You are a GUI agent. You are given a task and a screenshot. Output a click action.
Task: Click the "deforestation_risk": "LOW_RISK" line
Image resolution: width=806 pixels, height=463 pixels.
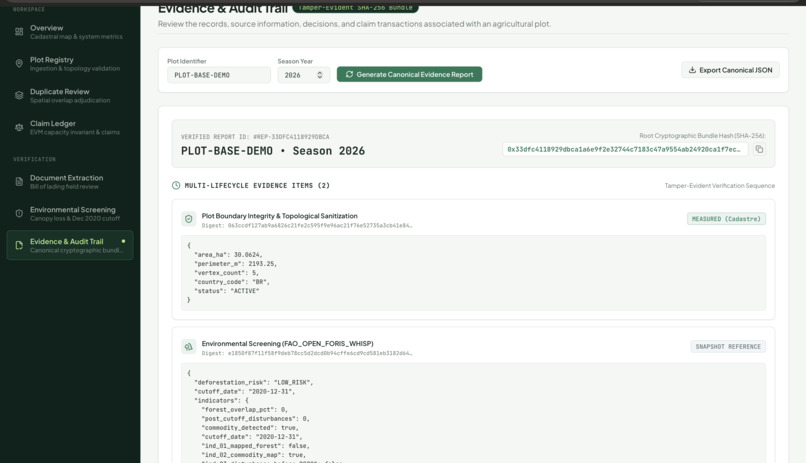(253, 383)
